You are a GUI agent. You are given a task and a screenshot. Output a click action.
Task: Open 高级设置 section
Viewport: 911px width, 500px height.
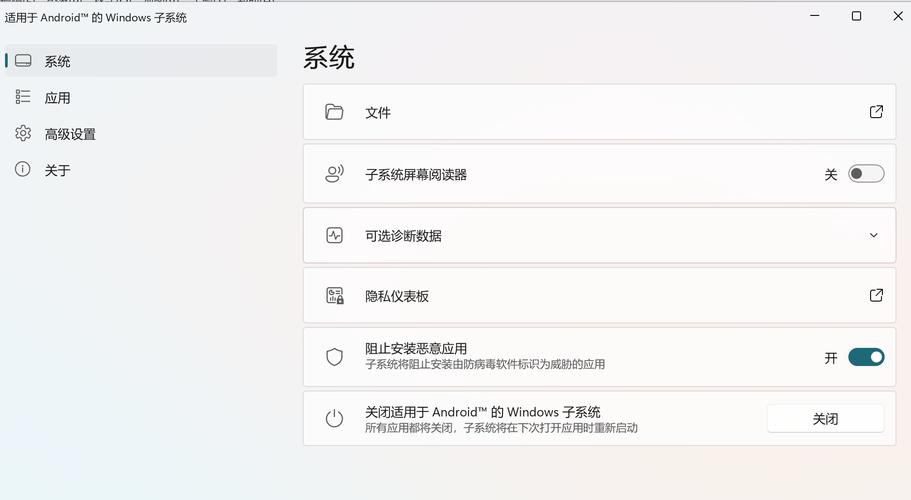click(x=141, y=134)
